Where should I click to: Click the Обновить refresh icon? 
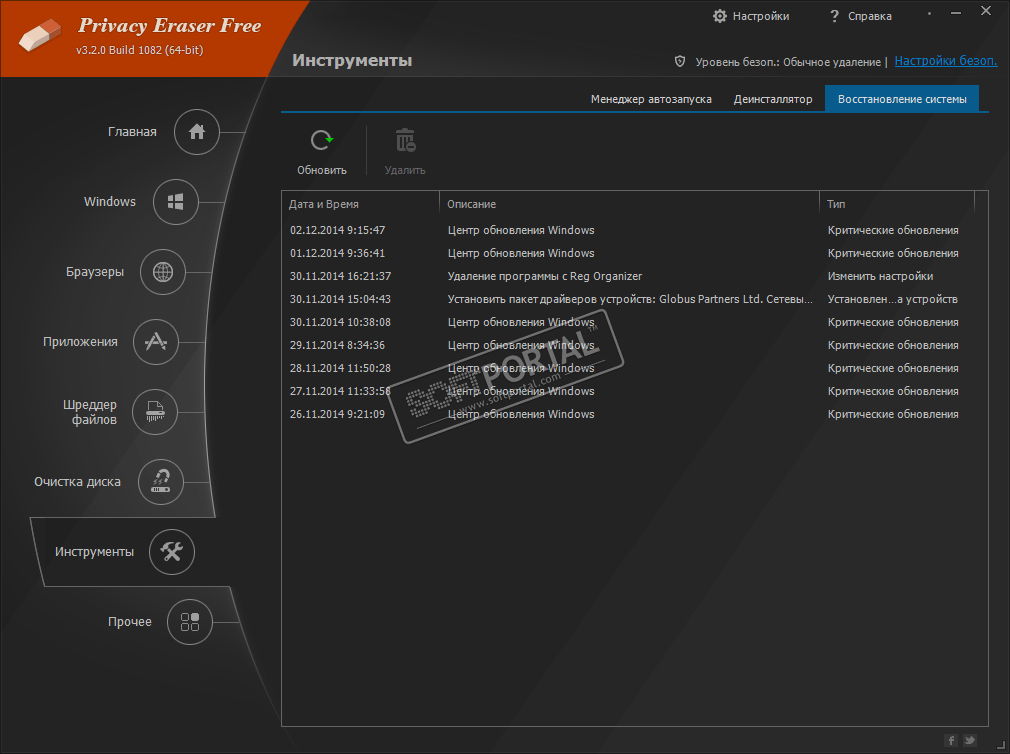(321, 140)
